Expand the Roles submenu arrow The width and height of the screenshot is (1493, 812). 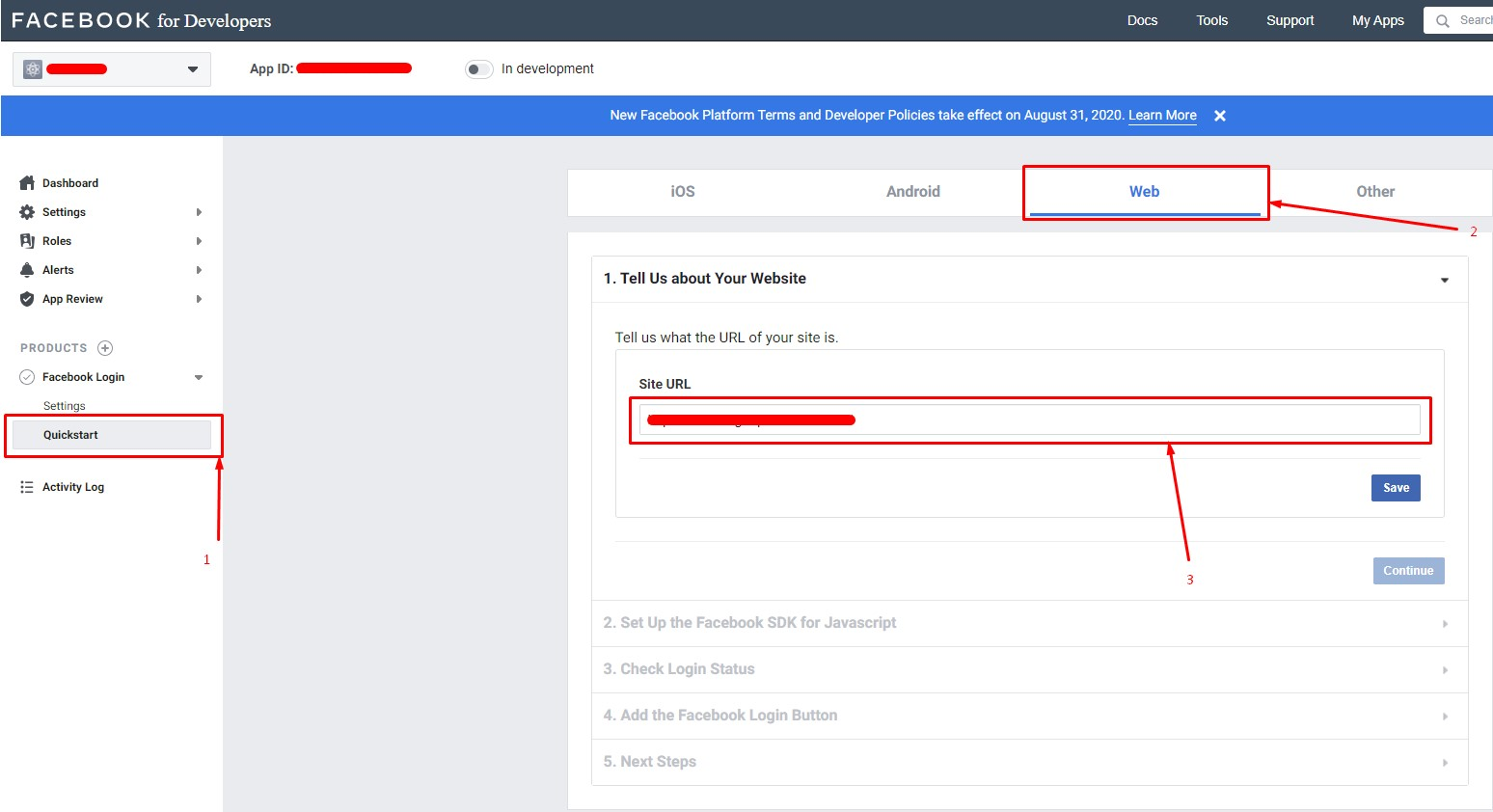[x=199, y=241]
